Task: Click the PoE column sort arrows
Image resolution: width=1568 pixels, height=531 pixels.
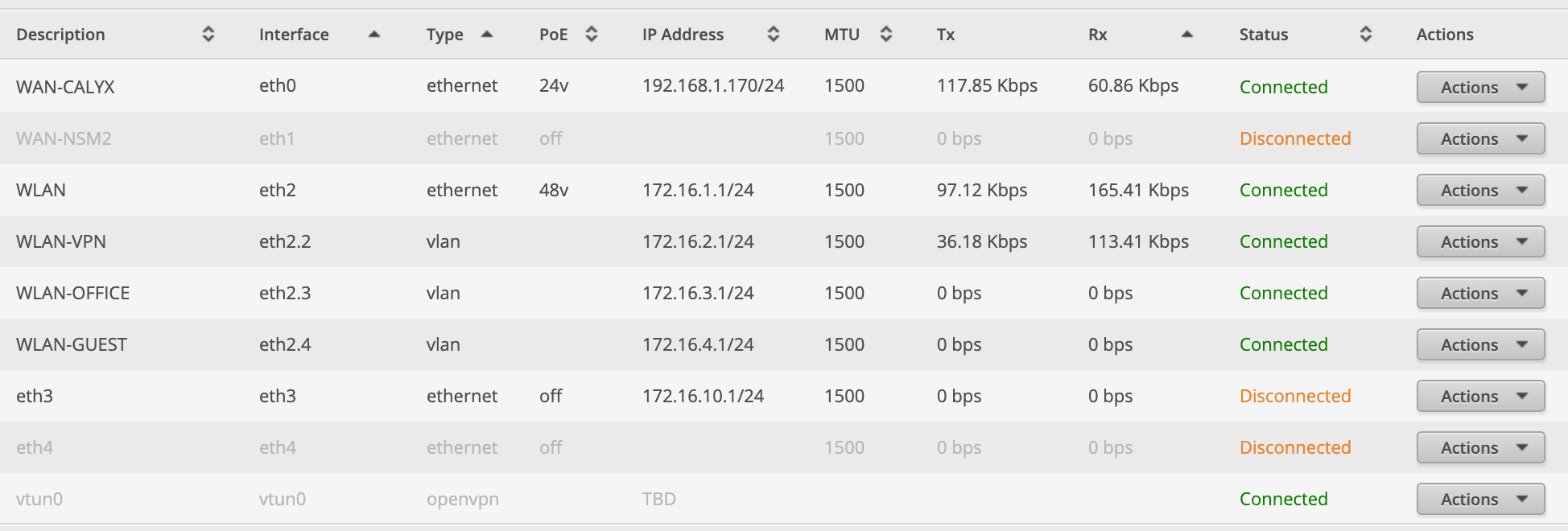Action: point(592,34)
